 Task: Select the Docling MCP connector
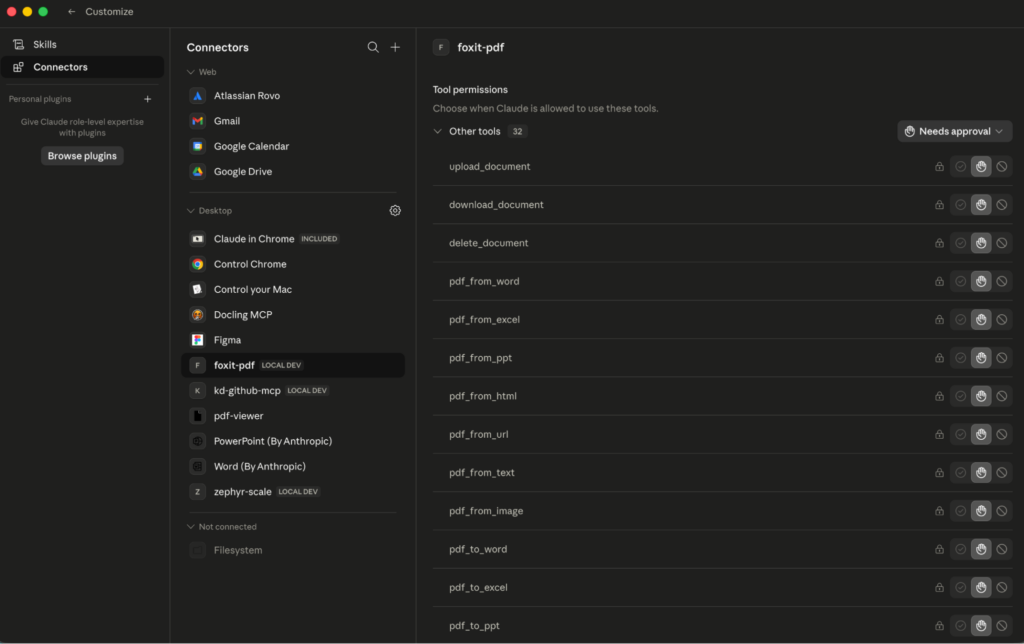point(293,315)
